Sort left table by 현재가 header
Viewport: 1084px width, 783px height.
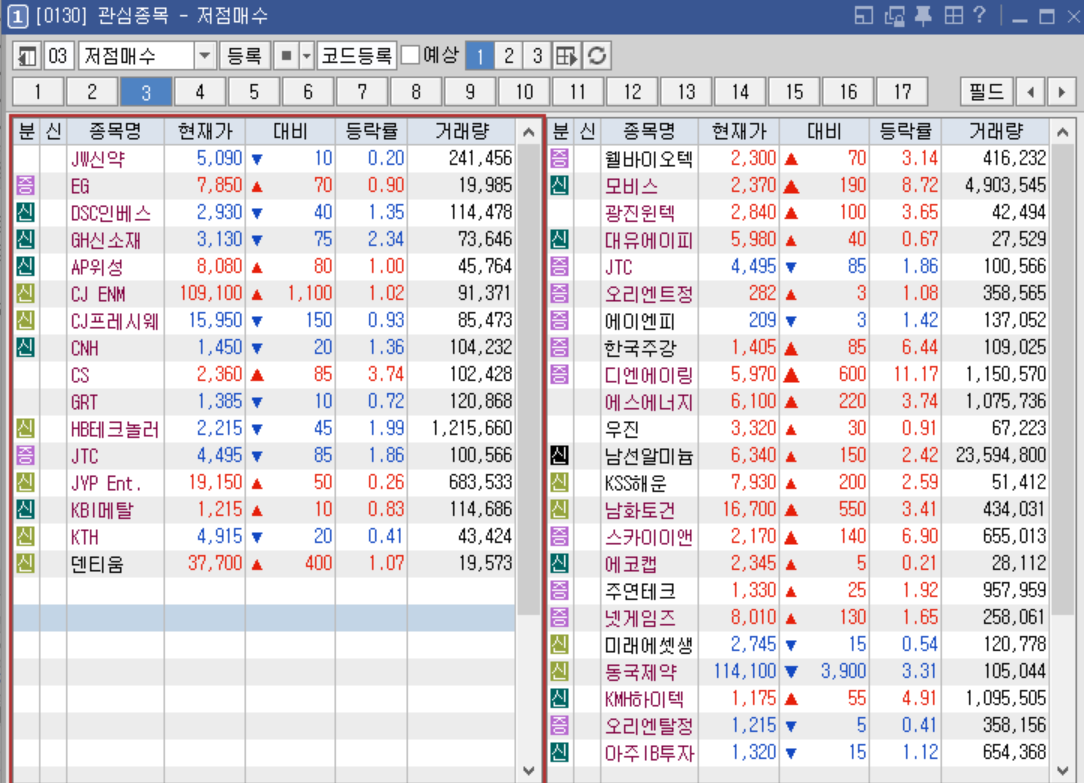point(205,131)
